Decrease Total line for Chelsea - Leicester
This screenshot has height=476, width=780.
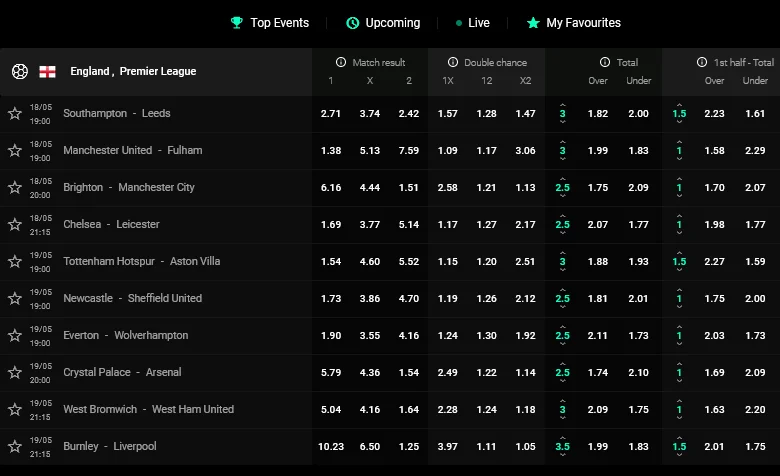[x=562, y=234]
